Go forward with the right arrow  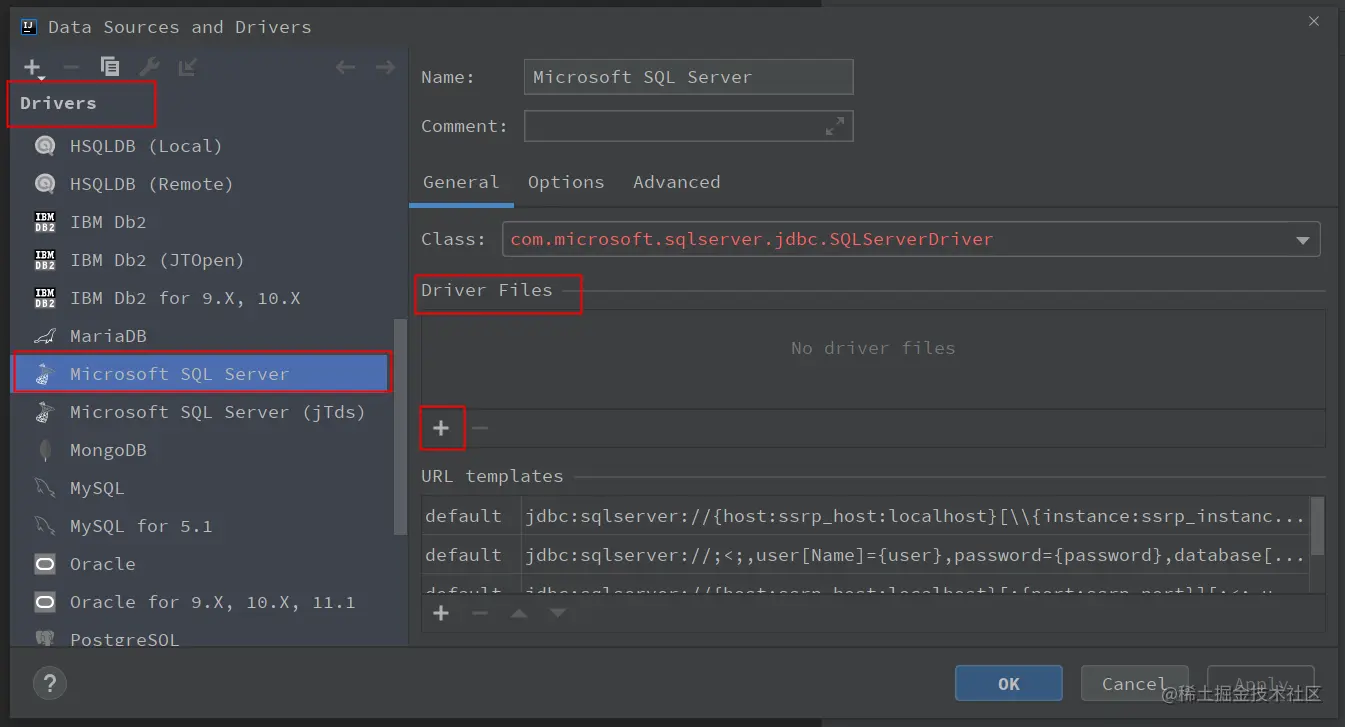click(385, 68)
